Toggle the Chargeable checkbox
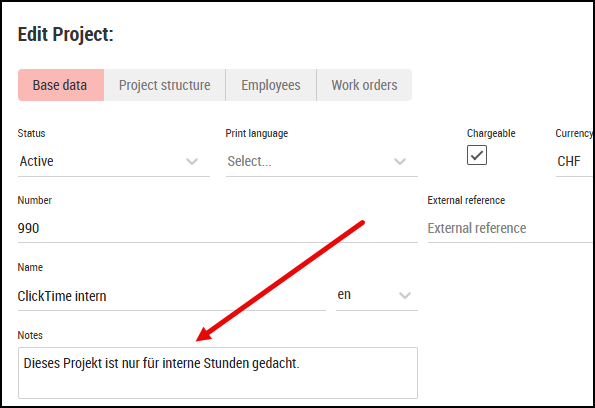Screen dimensions: 595x408 click(x=477, y=155)
